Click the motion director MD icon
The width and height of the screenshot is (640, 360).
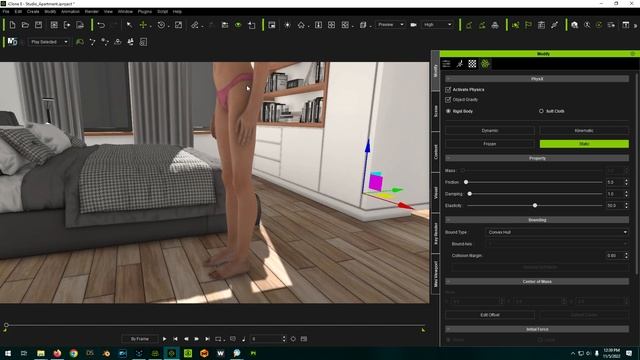coord(13,42)
